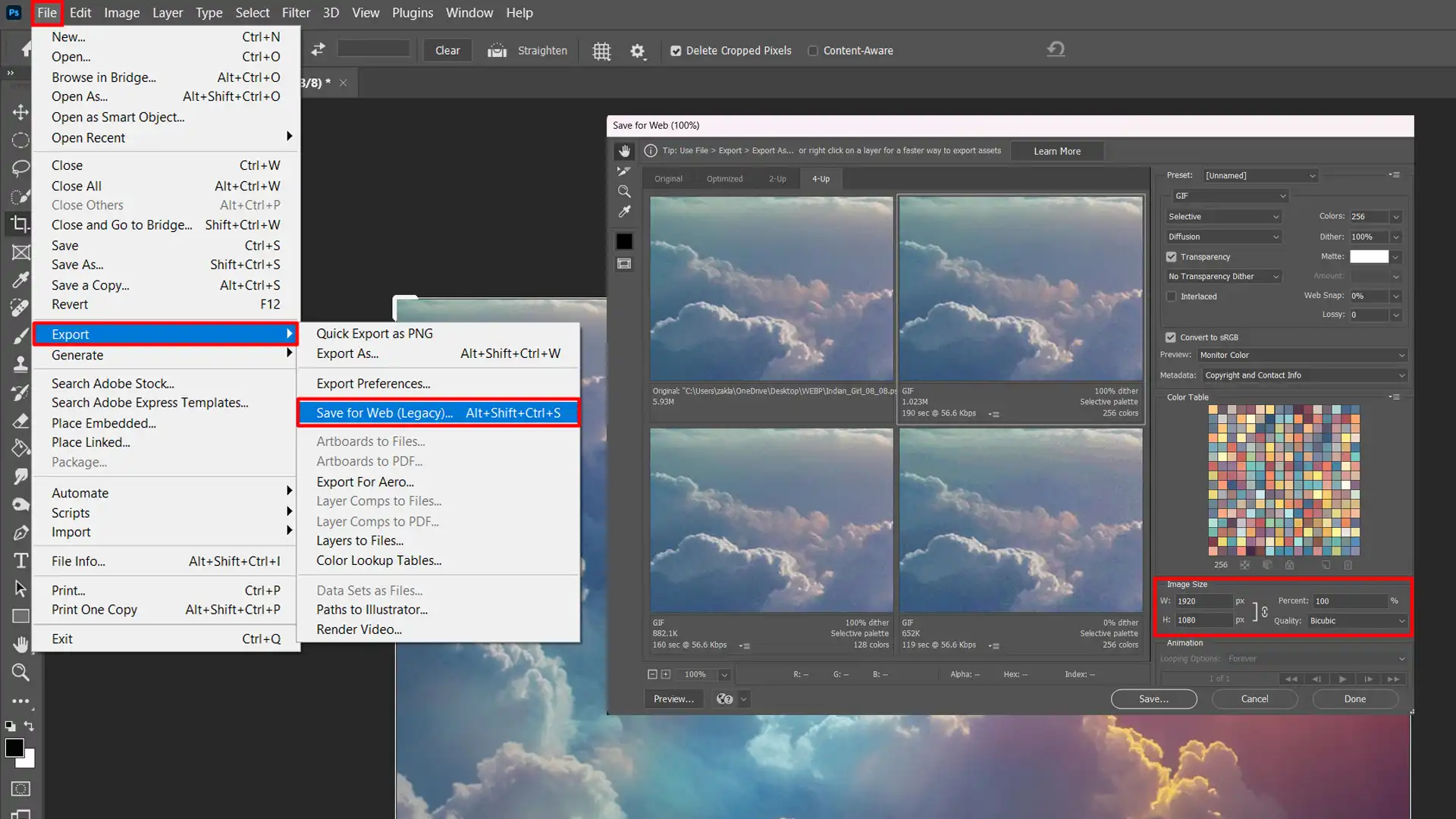Click the Cancel button
This screenshot has width=1456, height=819.
click(x=1254, y=699)
